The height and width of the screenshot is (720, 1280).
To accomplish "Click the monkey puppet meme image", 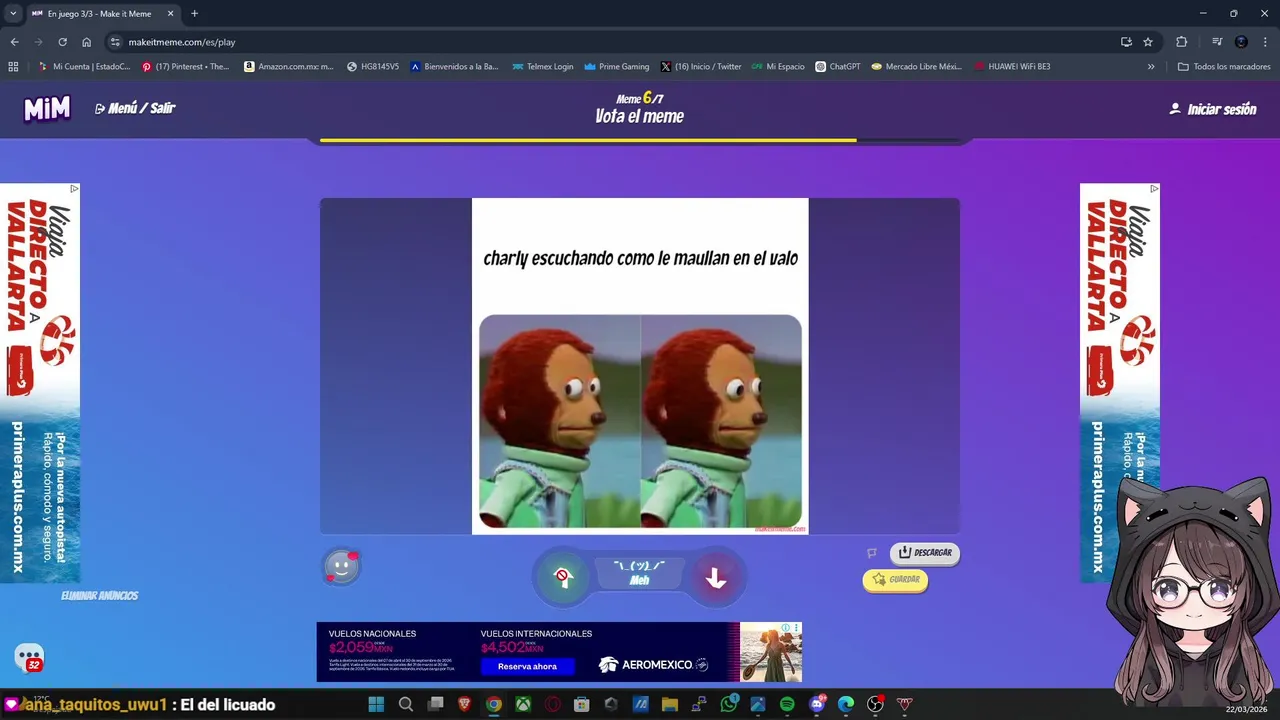I will coord(640,421).
